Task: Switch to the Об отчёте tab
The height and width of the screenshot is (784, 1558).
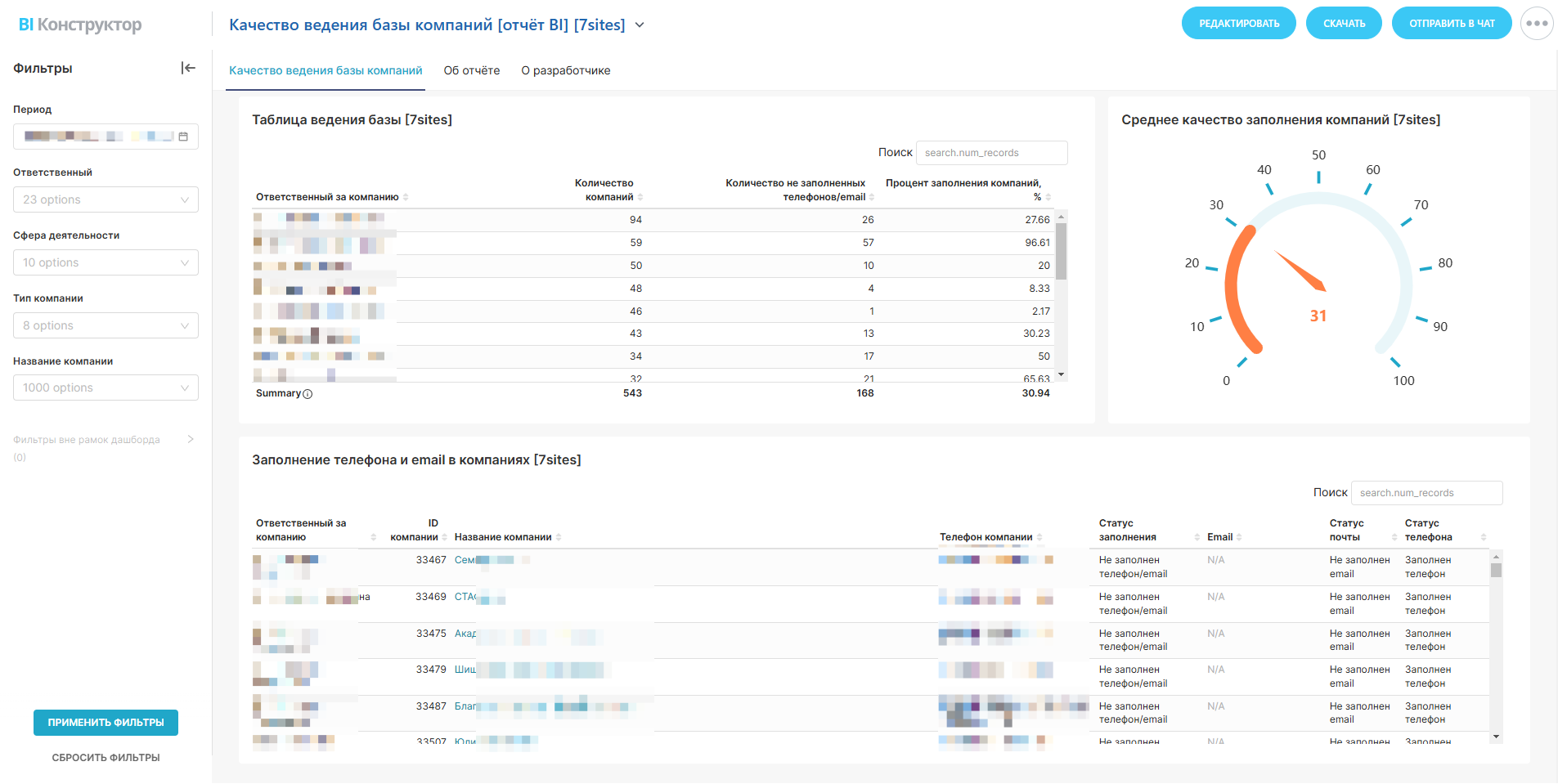Action: coord(471,70)
